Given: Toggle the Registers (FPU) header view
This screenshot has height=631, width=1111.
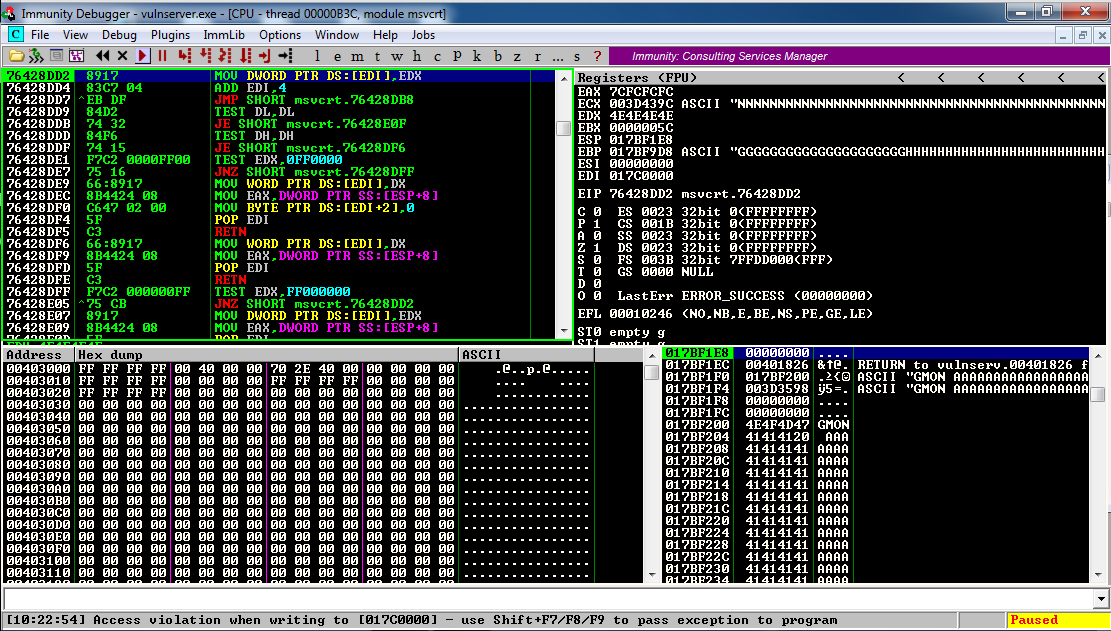Looking at the screenshot, I should pyautogui.click(x=640, y=77).
